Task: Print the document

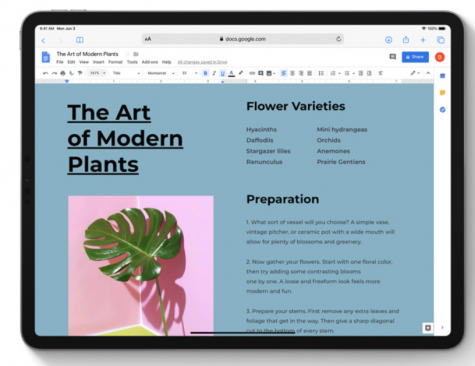Action: click(x=63, y=73)
